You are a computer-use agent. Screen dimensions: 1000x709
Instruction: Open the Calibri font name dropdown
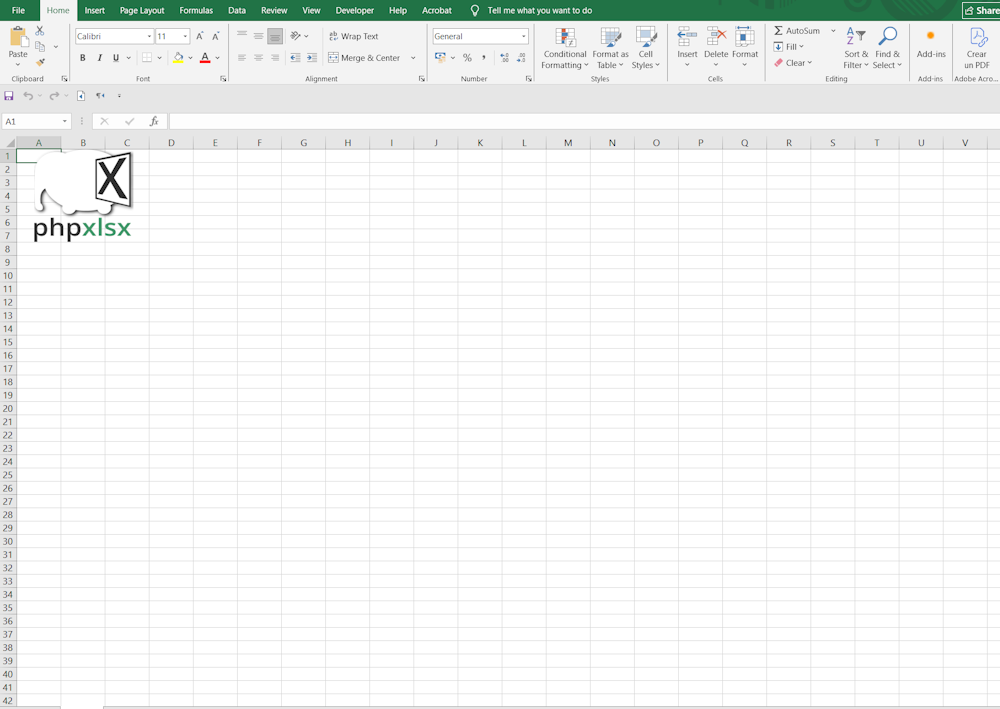click(x=148, y=37)
